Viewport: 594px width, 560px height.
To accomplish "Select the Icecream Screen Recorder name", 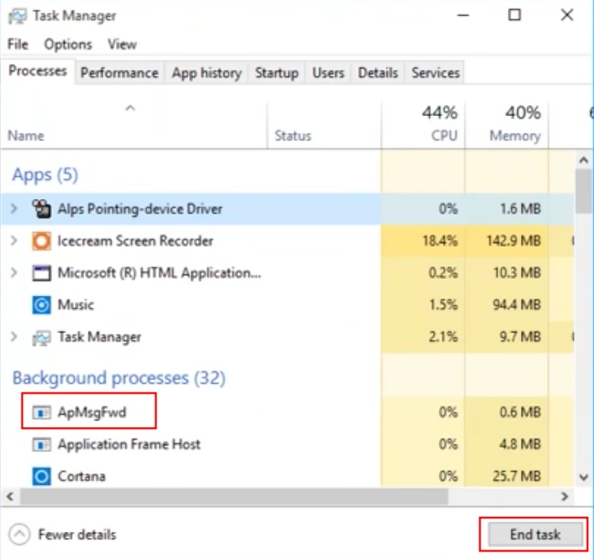I will click(x=135, y=241).
